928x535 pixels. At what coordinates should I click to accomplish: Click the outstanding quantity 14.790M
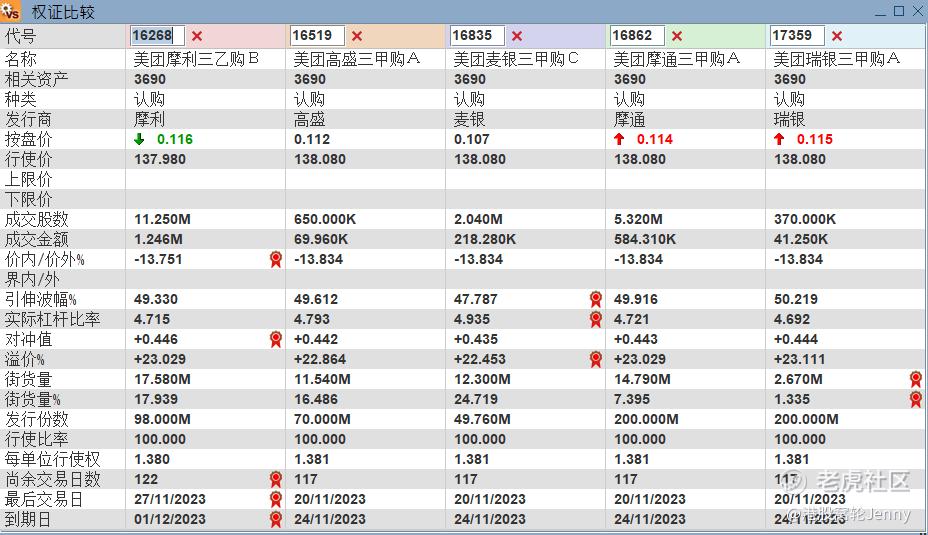click(642, 379)
